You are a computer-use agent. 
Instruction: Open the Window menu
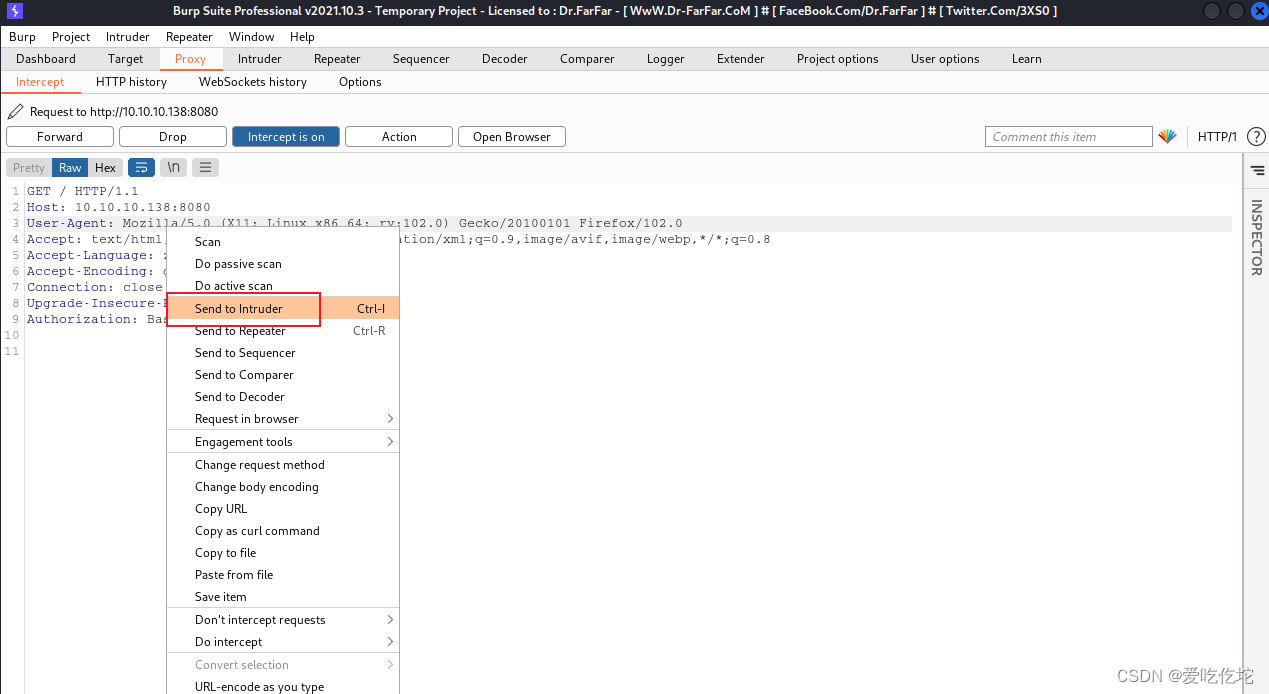(252, 37)
